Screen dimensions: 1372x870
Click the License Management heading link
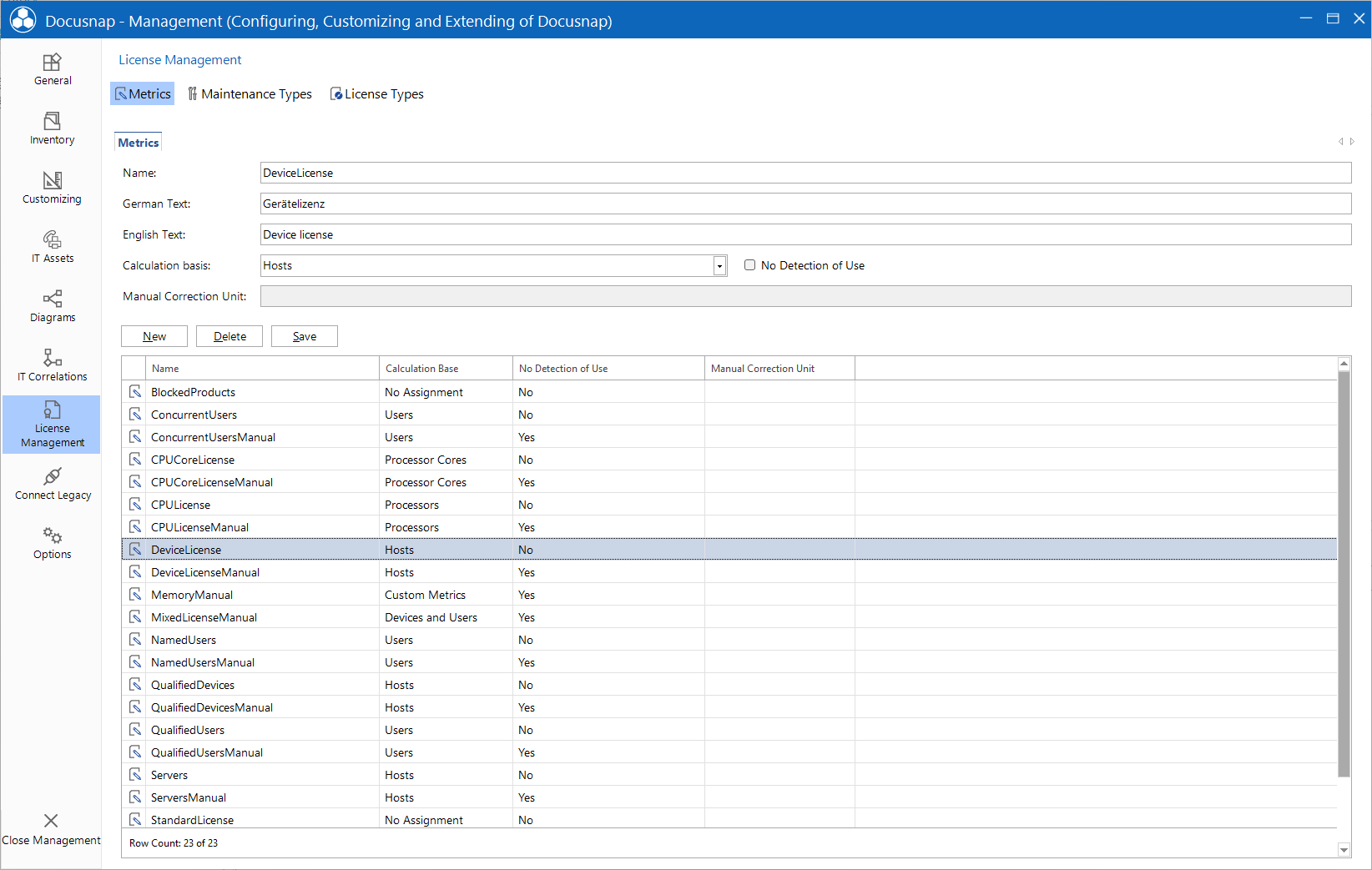[179, 60]
